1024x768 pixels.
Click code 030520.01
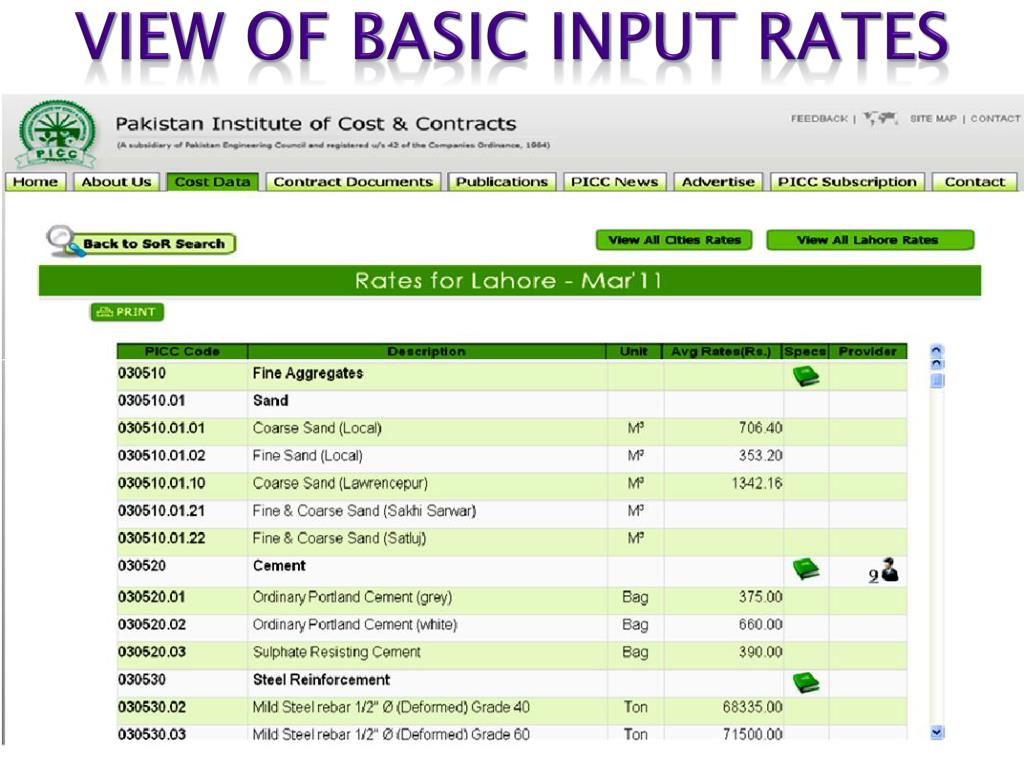[152, 597]
